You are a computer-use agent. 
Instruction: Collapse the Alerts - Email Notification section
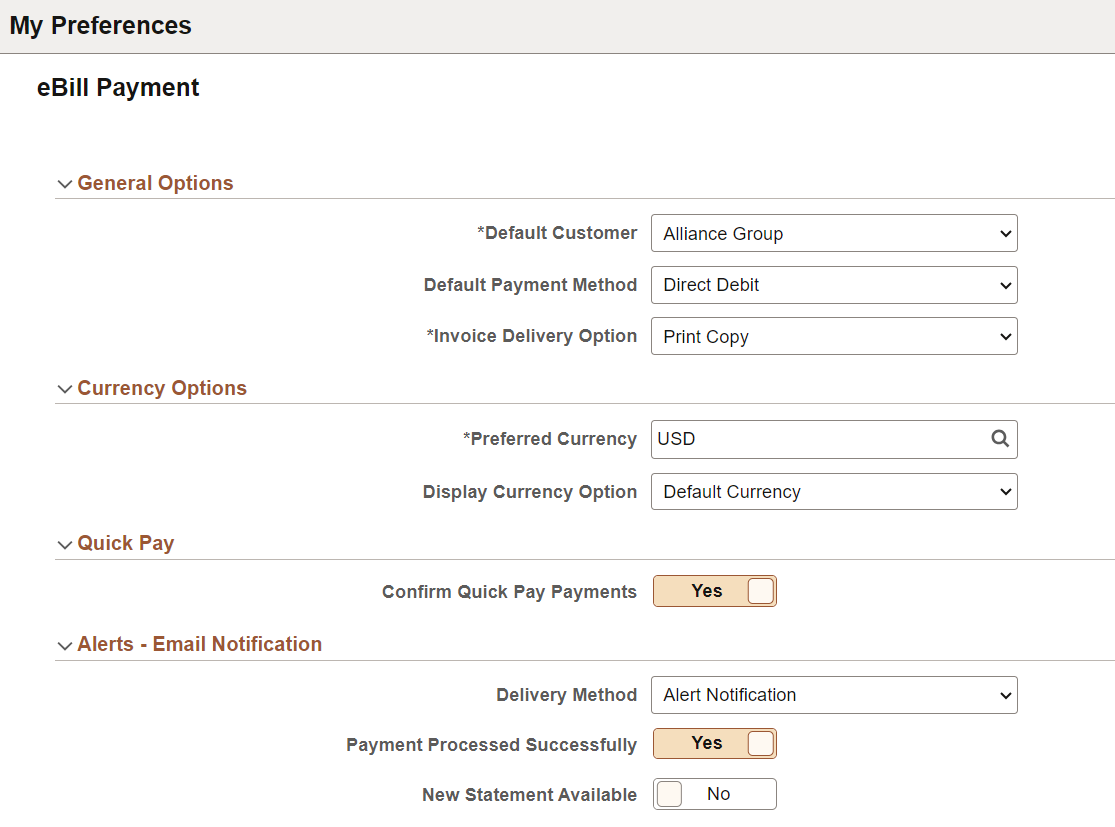[x=64, y=645]
